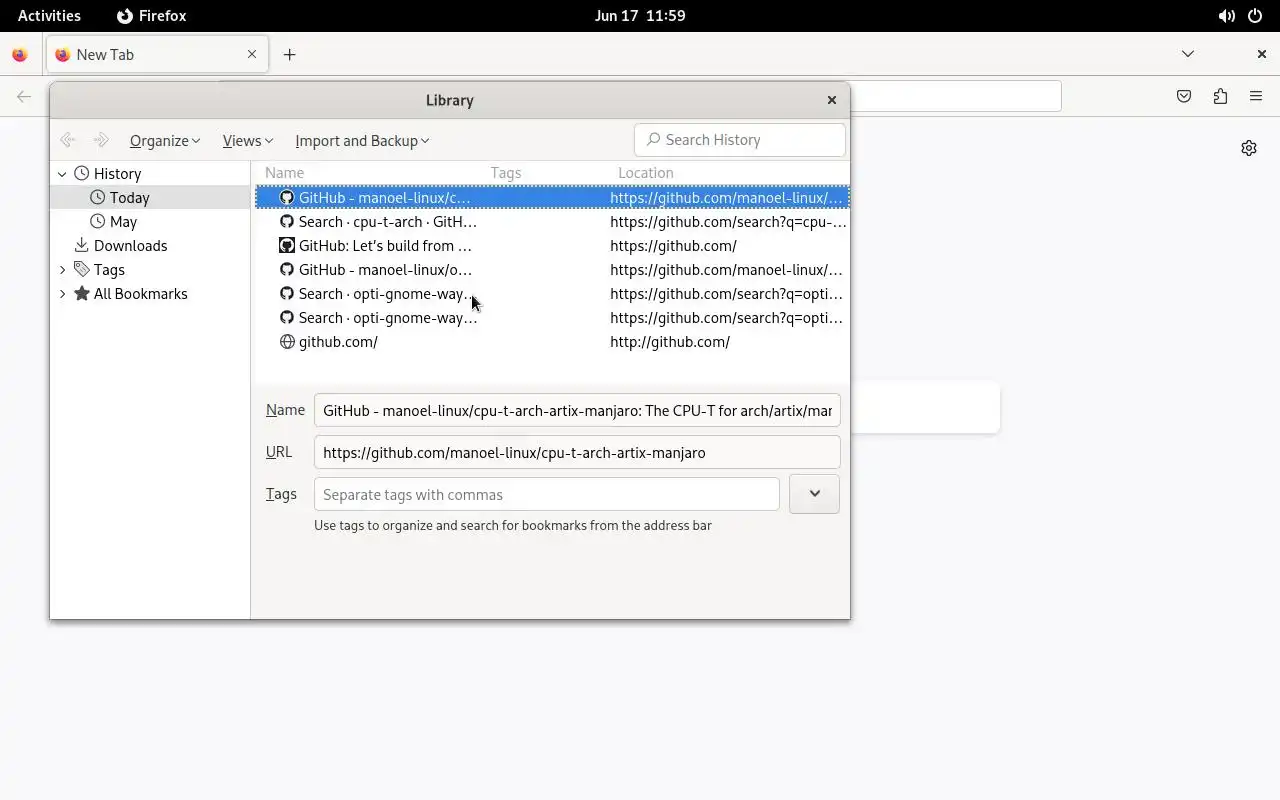Select the 'GitHub - manoel-linux/o…' history entry

click(x=552, y=270)
